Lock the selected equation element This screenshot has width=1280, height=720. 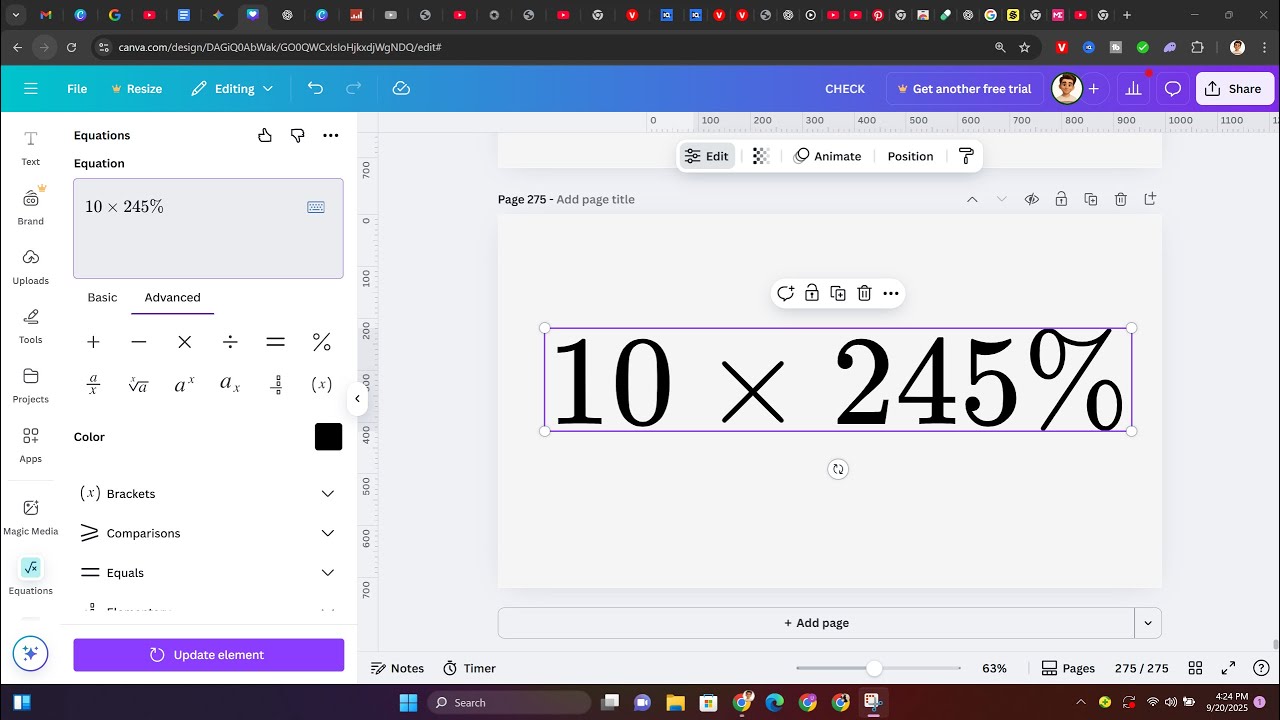click(812, 293)
